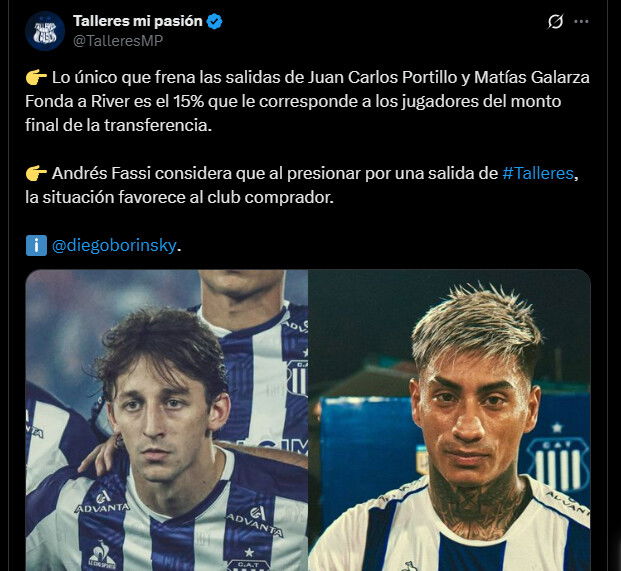621x571 pixels.
Task: Open right photo of blond-haired player
Action: point(450,420)
